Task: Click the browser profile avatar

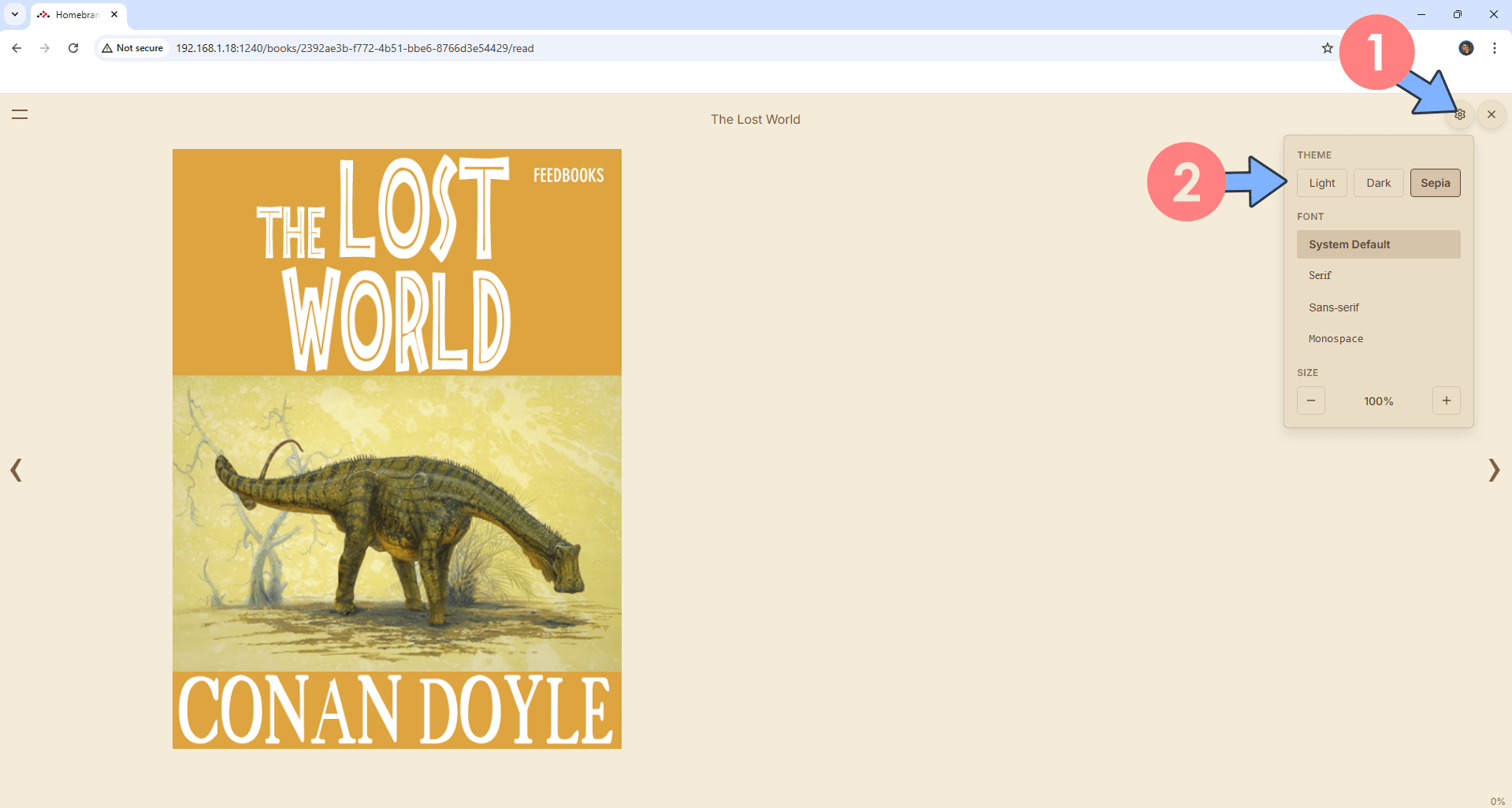Action: pos(1466,48)
